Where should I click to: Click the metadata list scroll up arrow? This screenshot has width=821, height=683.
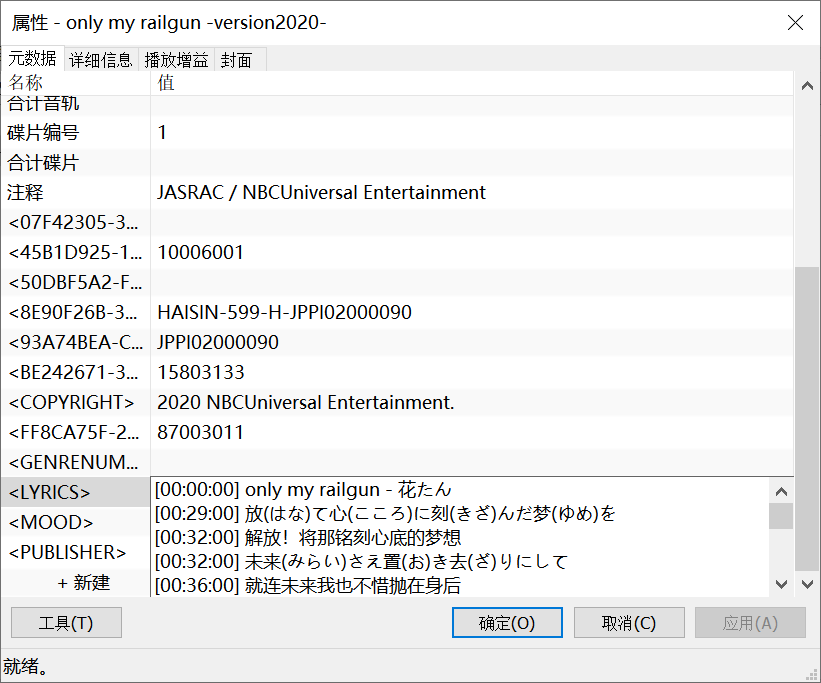point(807,85)
